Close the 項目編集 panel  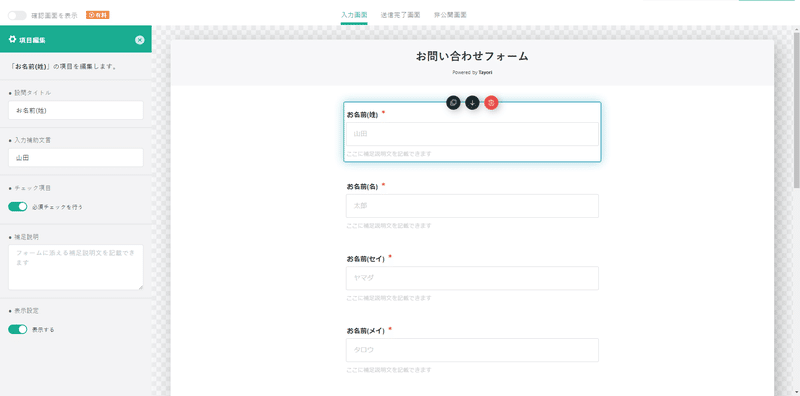pyautogui.click(x=140, y=40)
